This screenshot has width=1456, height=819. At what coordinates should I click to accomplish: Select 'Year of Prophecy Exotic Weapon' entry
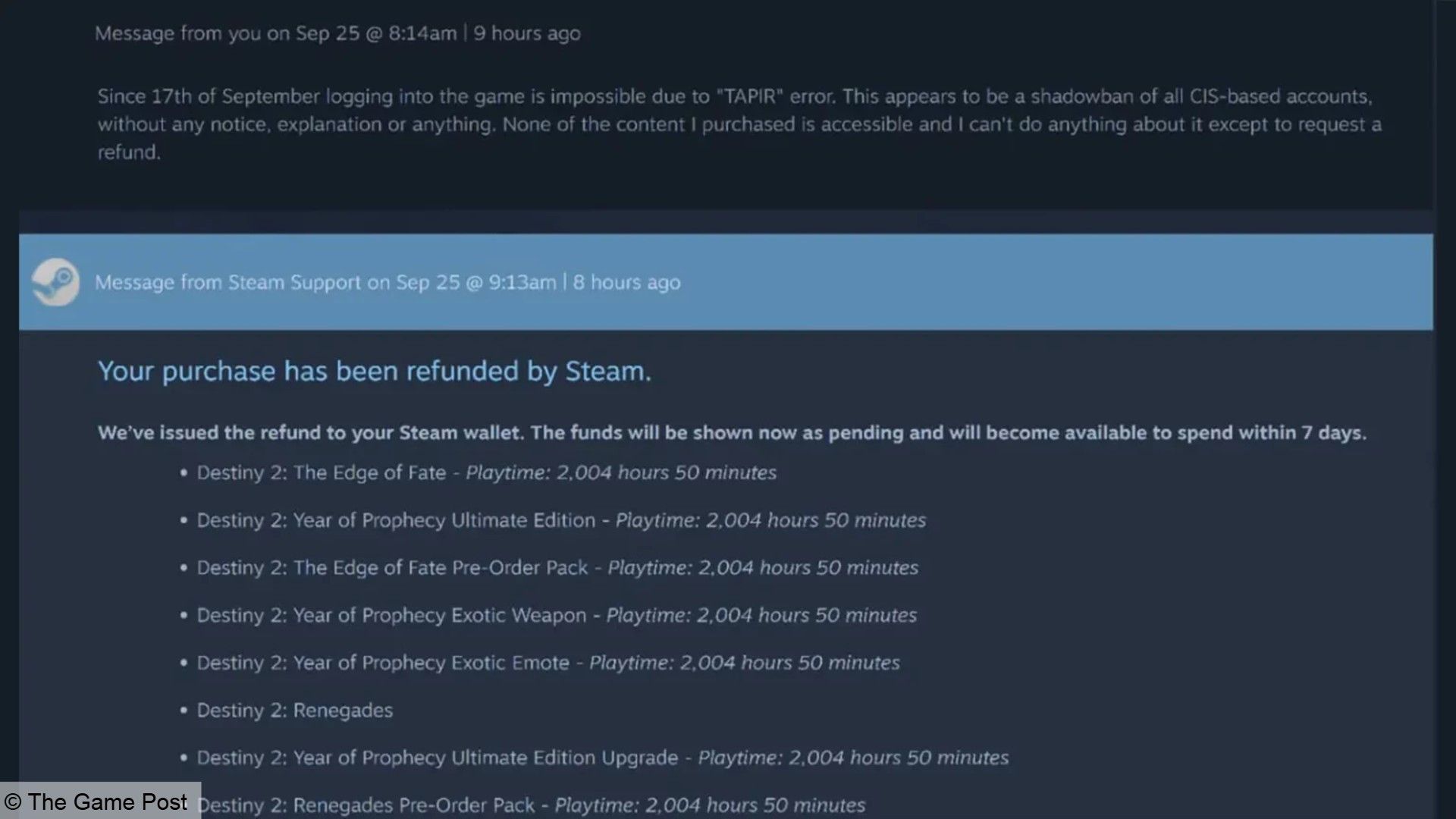(x=391, y=615)
